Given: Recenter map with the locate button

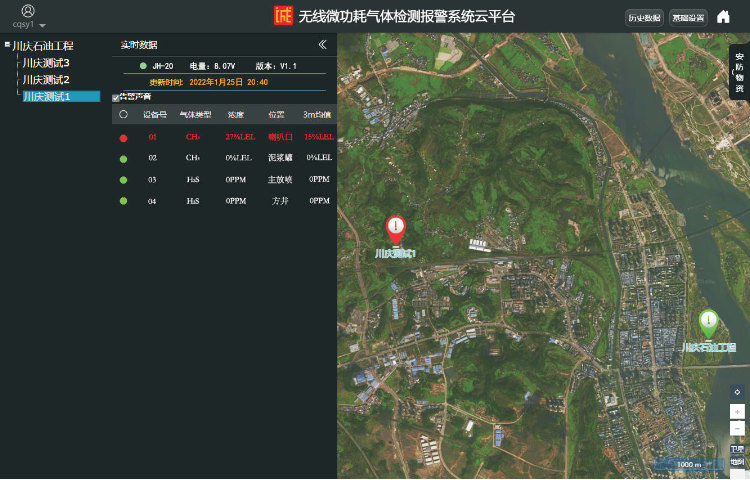Looking at the screenshot, I should pyautogui.click(x=737, y=392).
